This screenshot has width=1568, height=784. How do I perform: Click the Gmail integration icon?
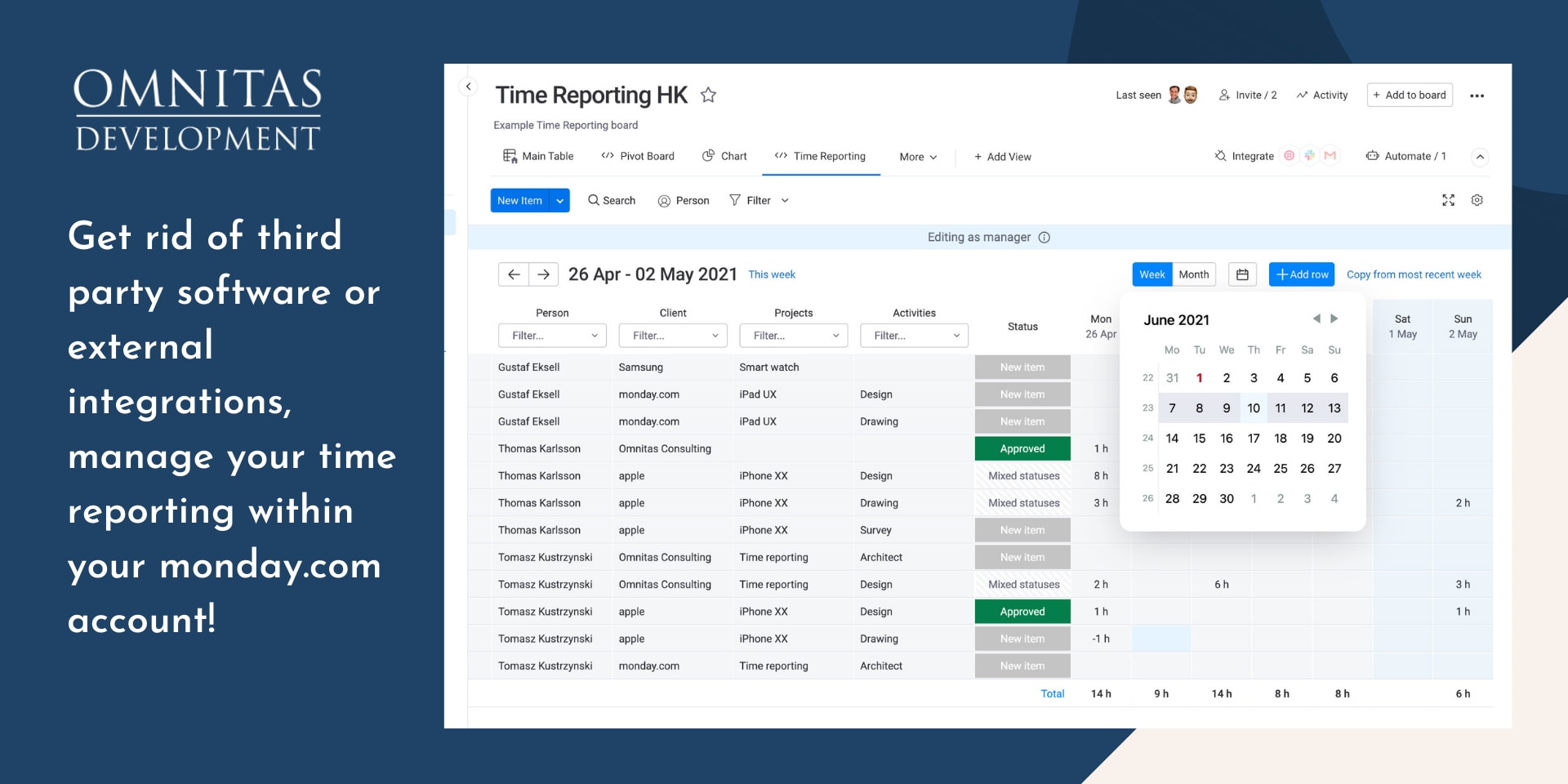point(1330,155)
